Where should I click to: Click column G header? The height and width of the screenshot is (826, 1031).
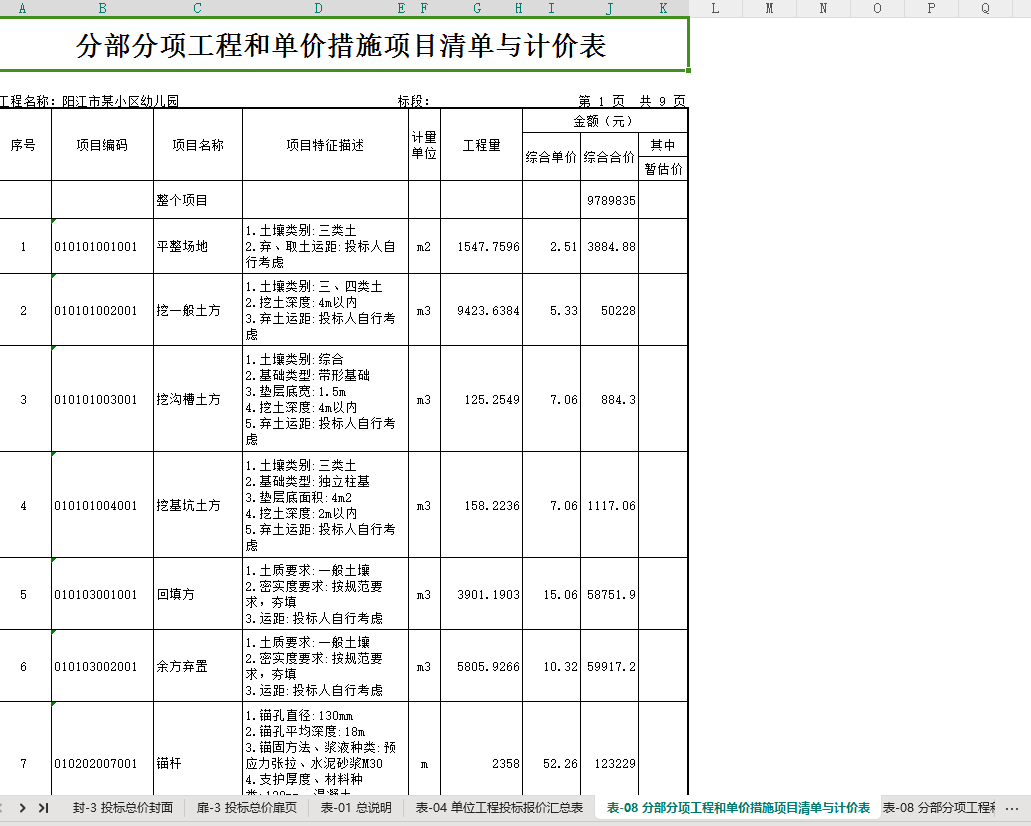477,9
